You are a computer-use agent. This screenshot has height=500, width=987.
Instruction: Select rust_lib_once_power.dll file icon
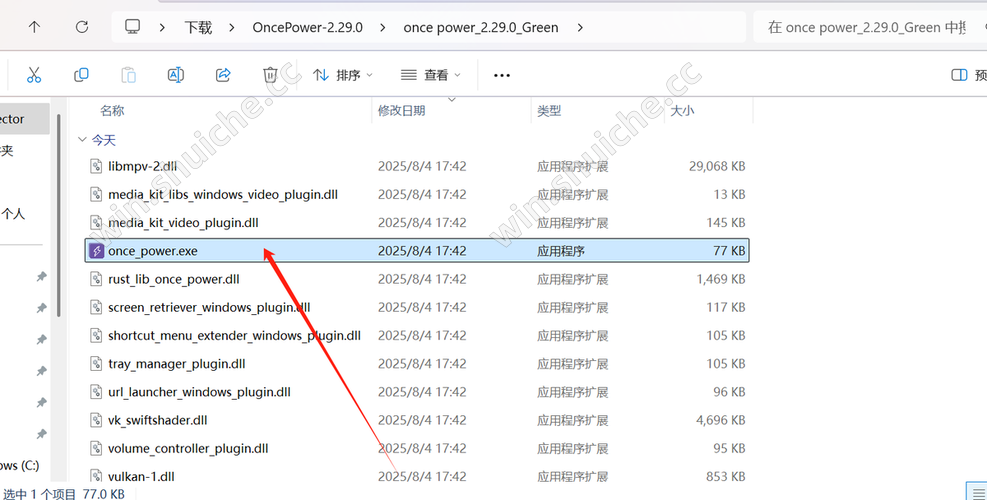(x=96, y=279)
